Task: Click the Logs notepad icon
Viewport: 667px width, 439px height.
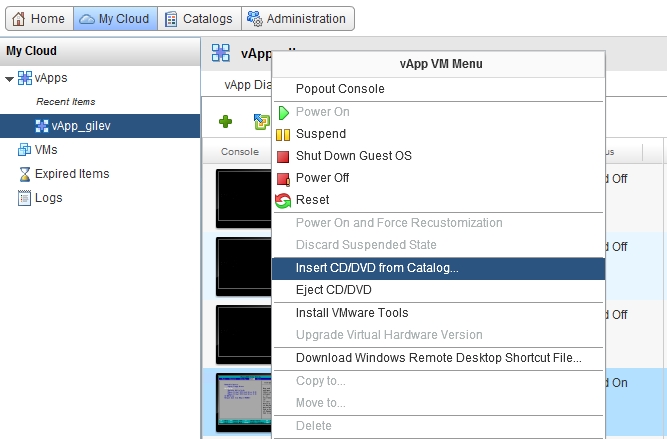Action: click(x=24, y=198)
